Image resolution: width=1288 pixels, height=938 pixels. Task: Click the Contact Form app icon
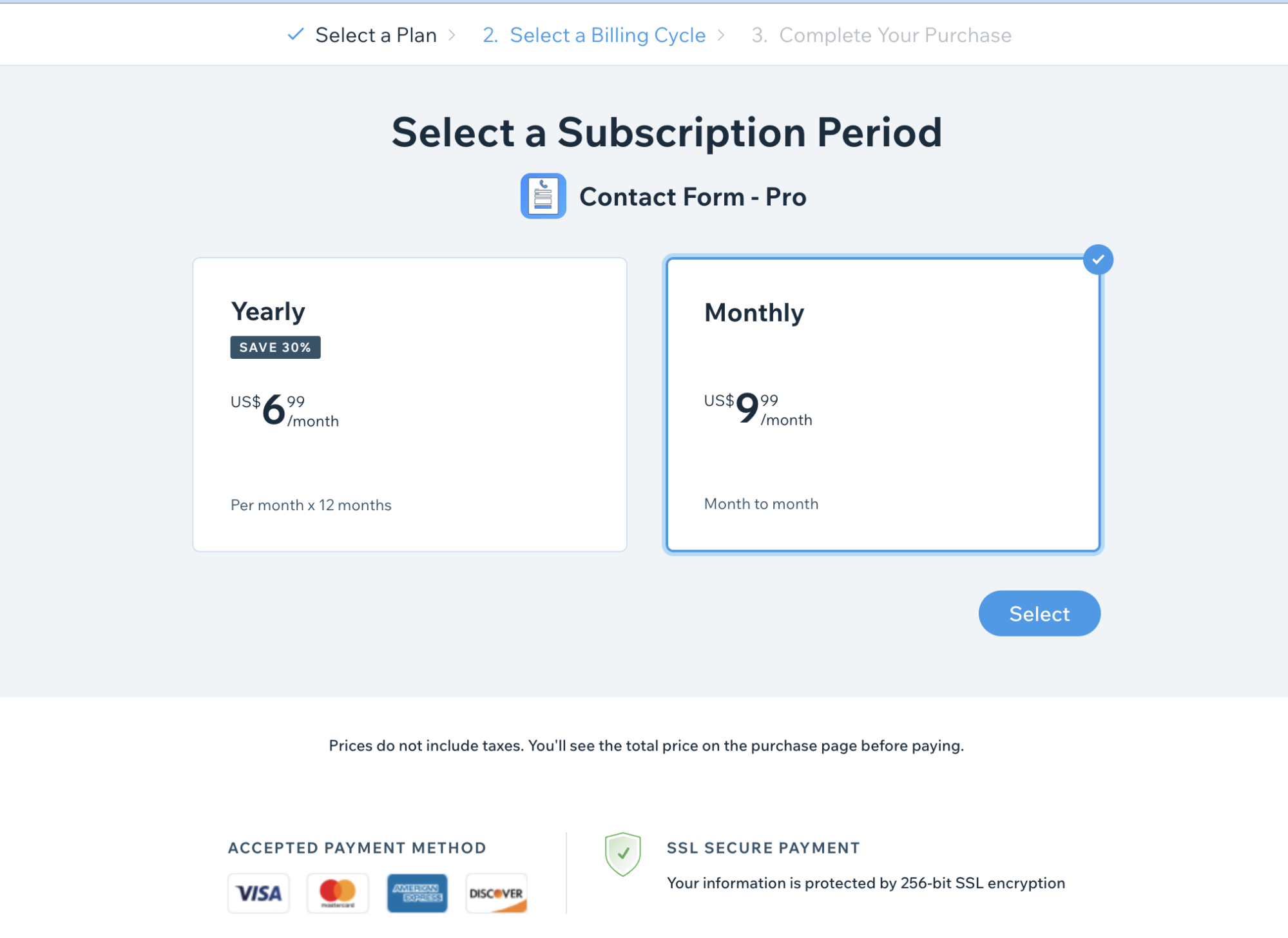[543, 196]
